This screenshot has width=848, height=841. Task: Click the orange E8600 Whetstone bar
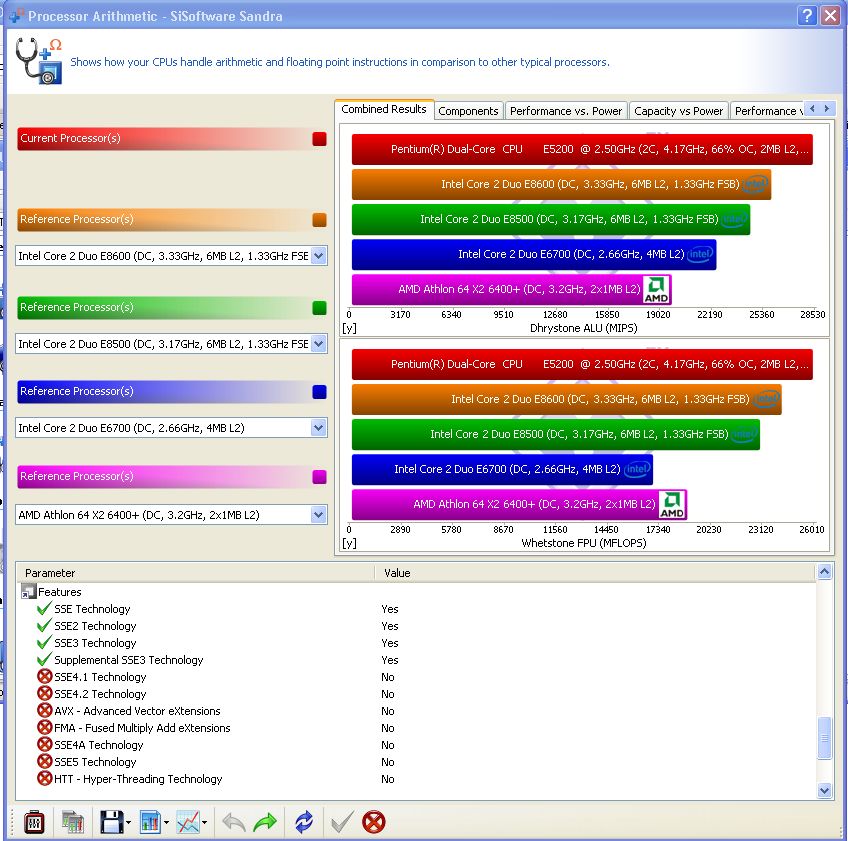pos(567,400)
